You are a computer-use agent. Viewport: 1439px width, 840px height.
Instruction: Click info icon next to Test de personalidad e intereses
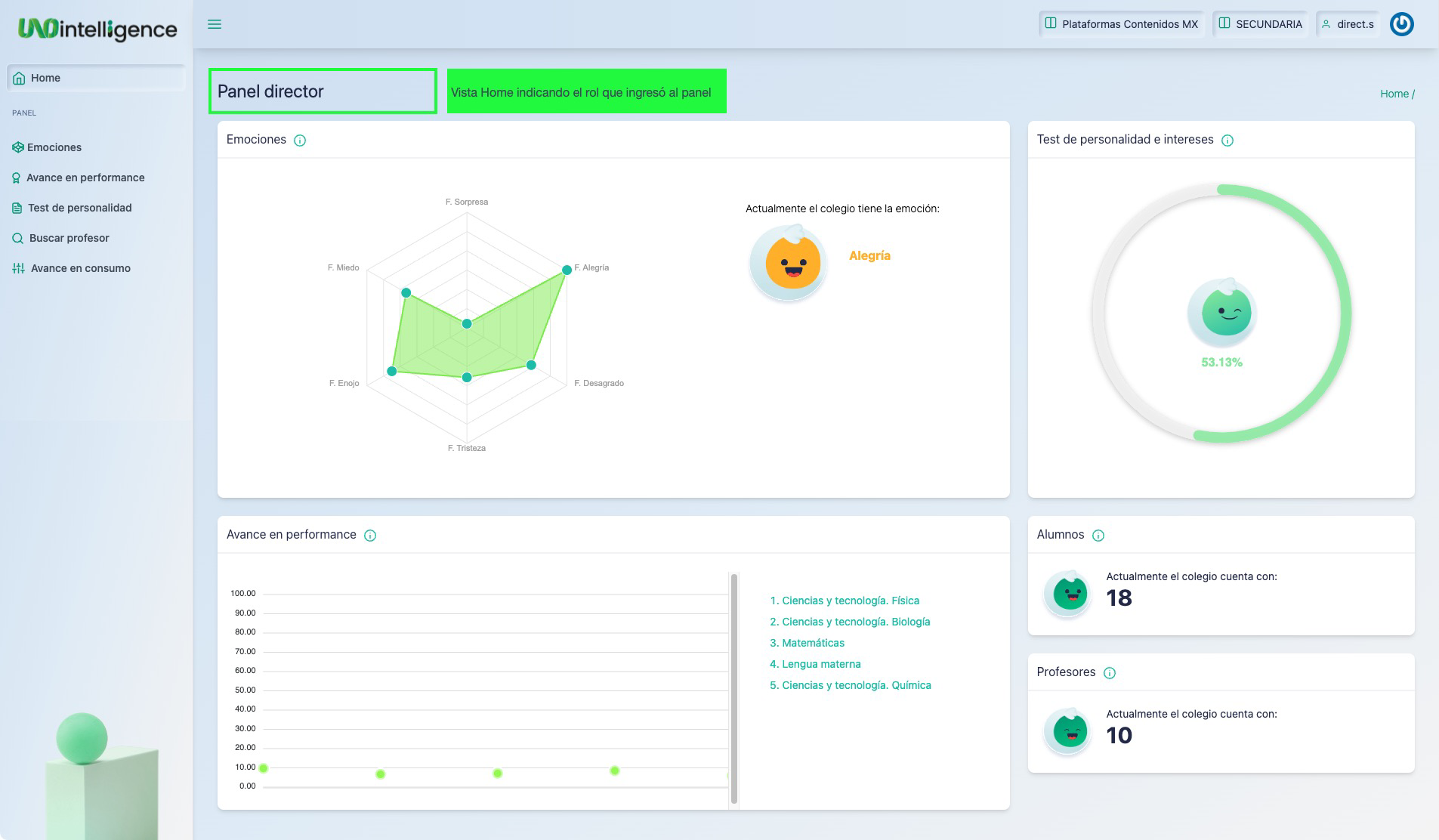point(1227,141)
